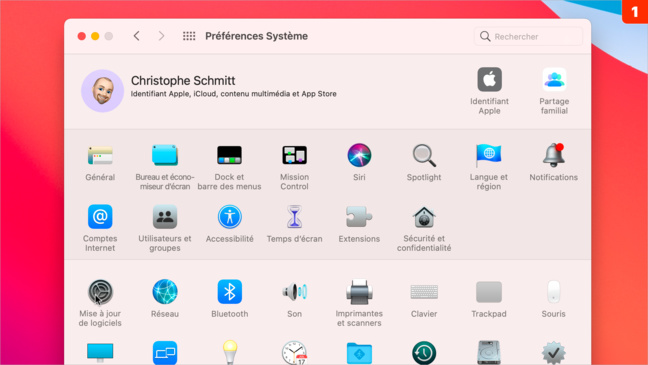This screenshot has height=365, width=648.
Task: Open the Sidecar dual-screen icon
Action: click(164, 353)
